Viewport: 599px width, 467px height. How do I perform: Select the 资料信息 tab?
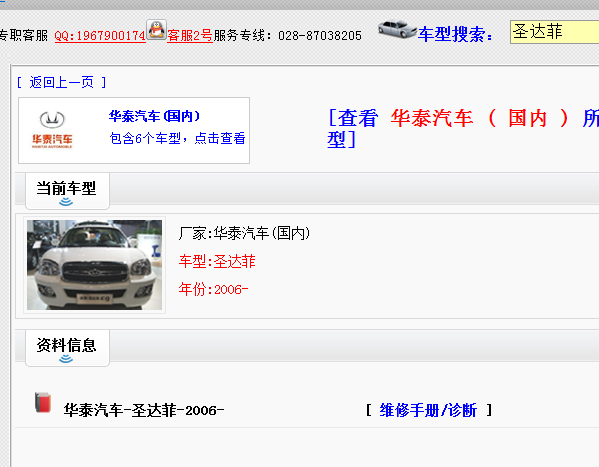(67, 348)
